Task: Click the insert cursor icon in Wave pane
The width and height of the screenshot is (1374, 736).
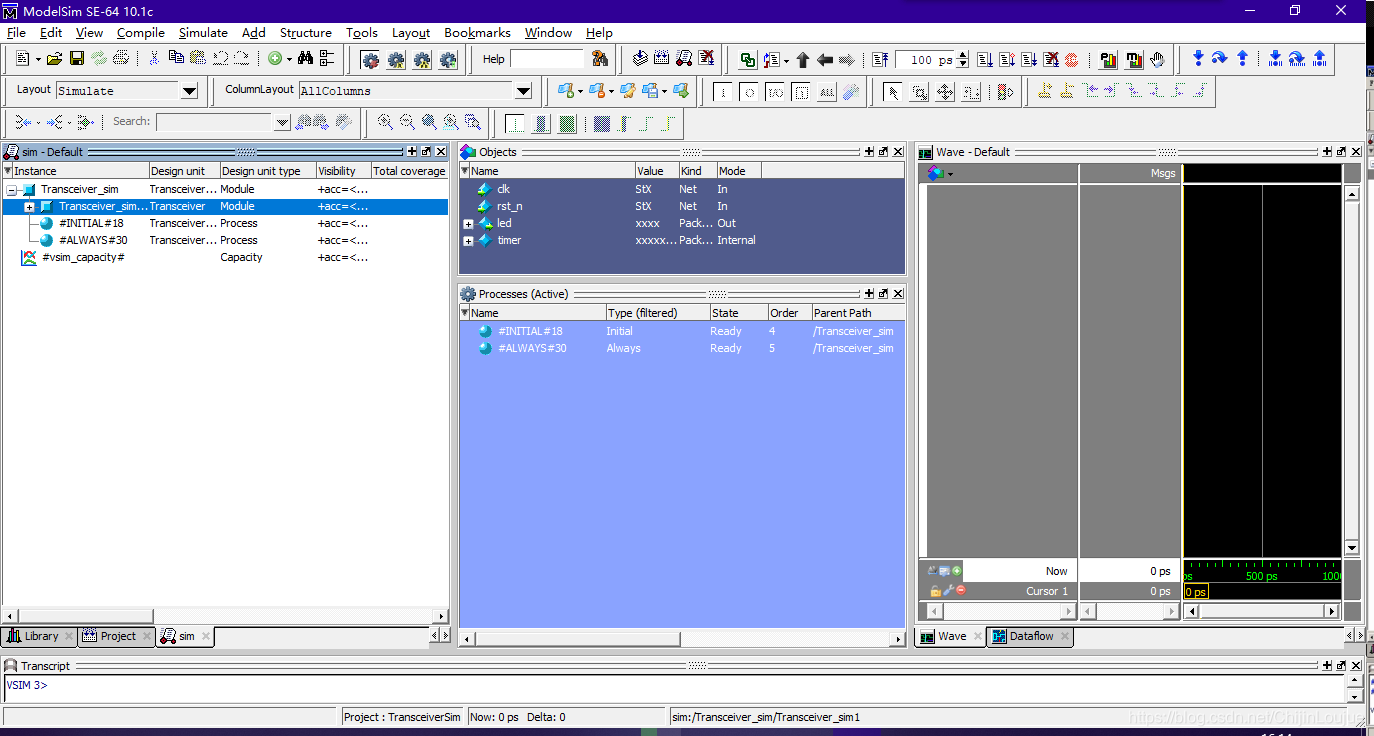Action: (956, 571)
